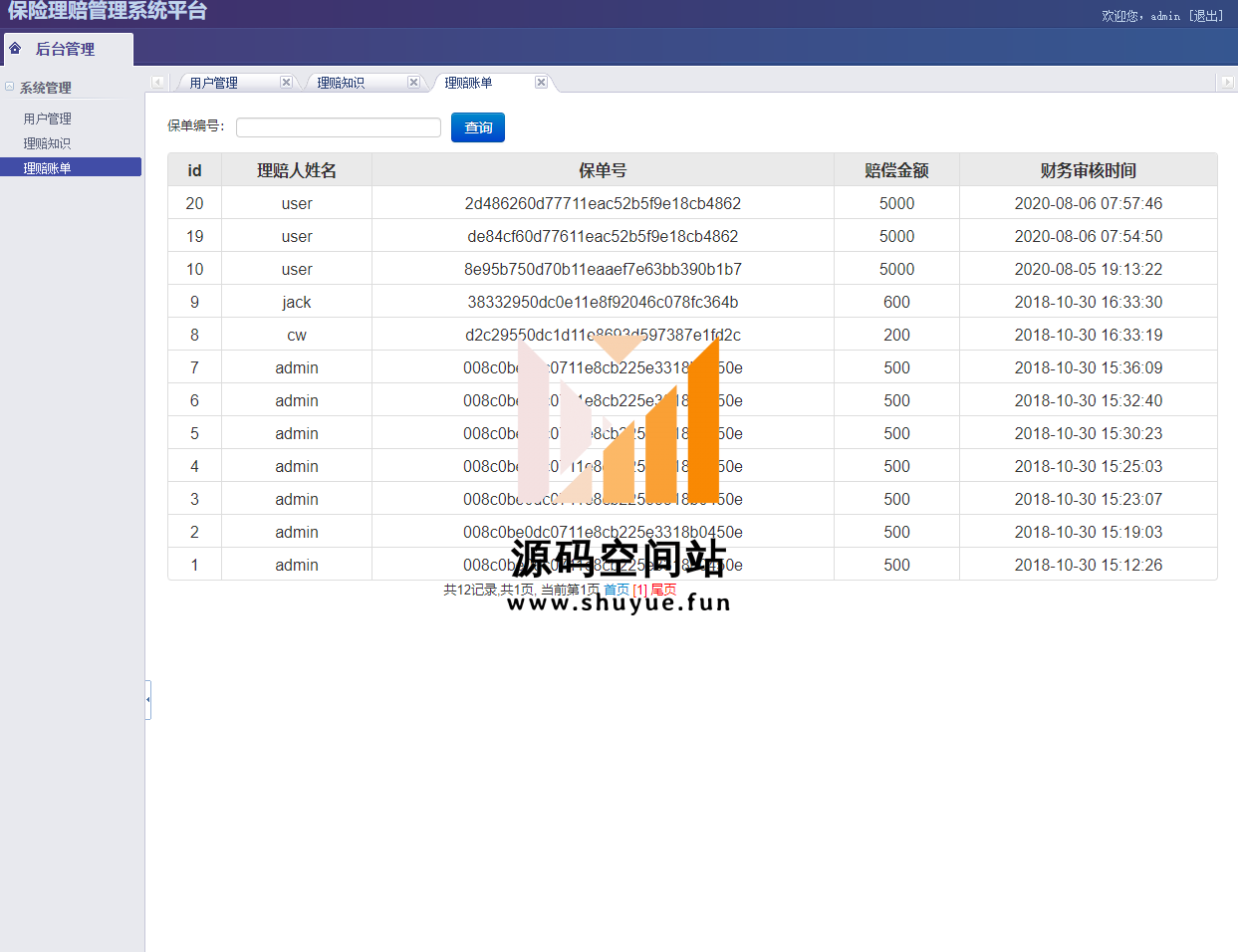The height and width of the screenshot is (952, 1238).
Task: Click timestamp 2018-10-30 15:25:03
Action: 1089,466
